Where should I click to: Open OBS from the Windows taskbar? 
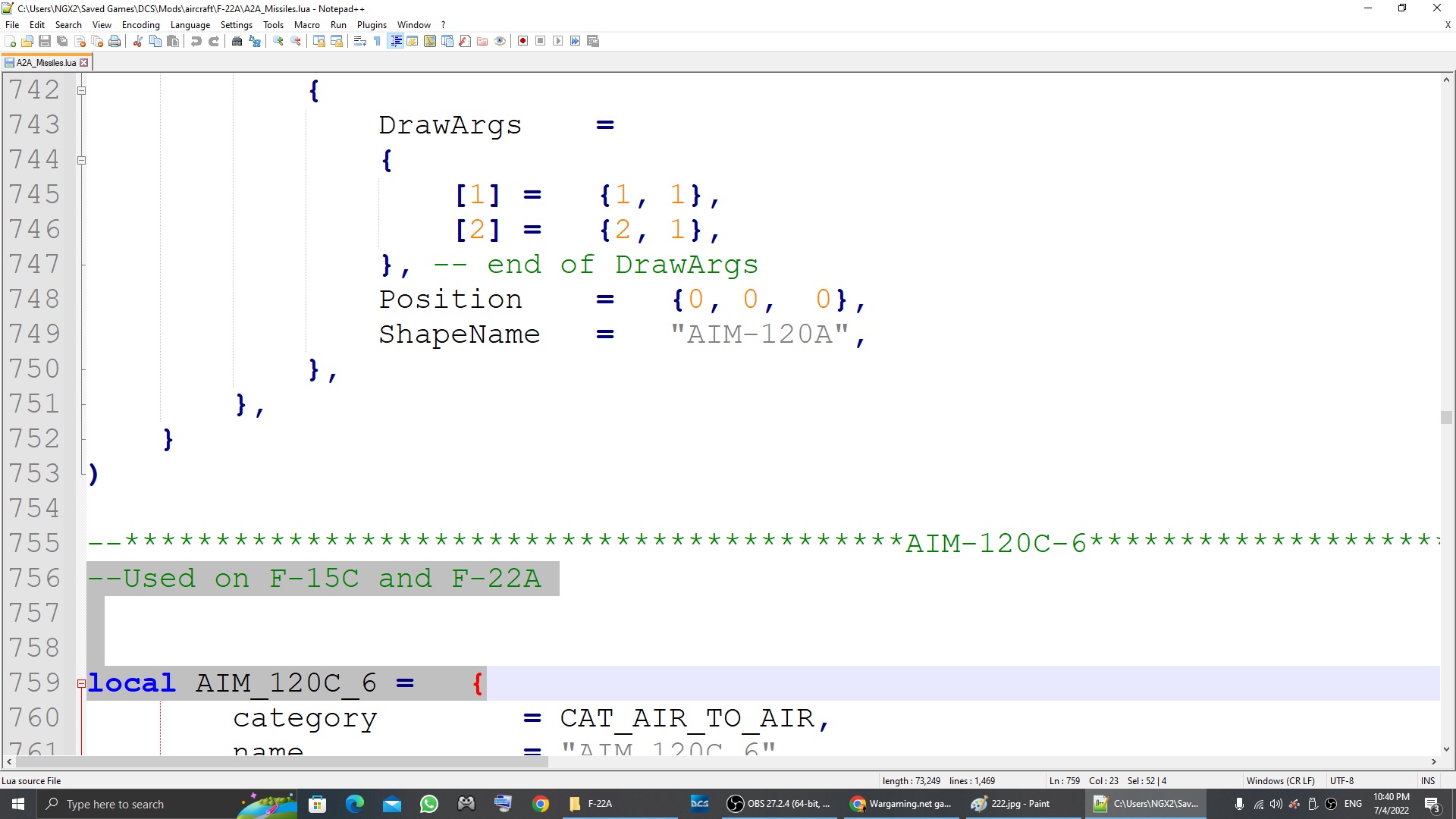coord(780,804)
